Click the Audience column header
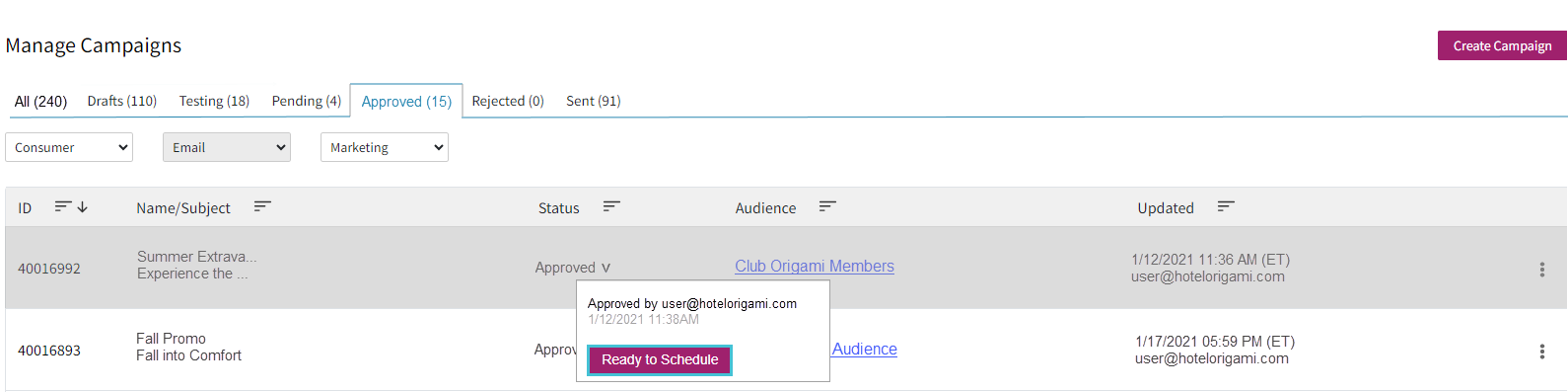 (765, 207)
